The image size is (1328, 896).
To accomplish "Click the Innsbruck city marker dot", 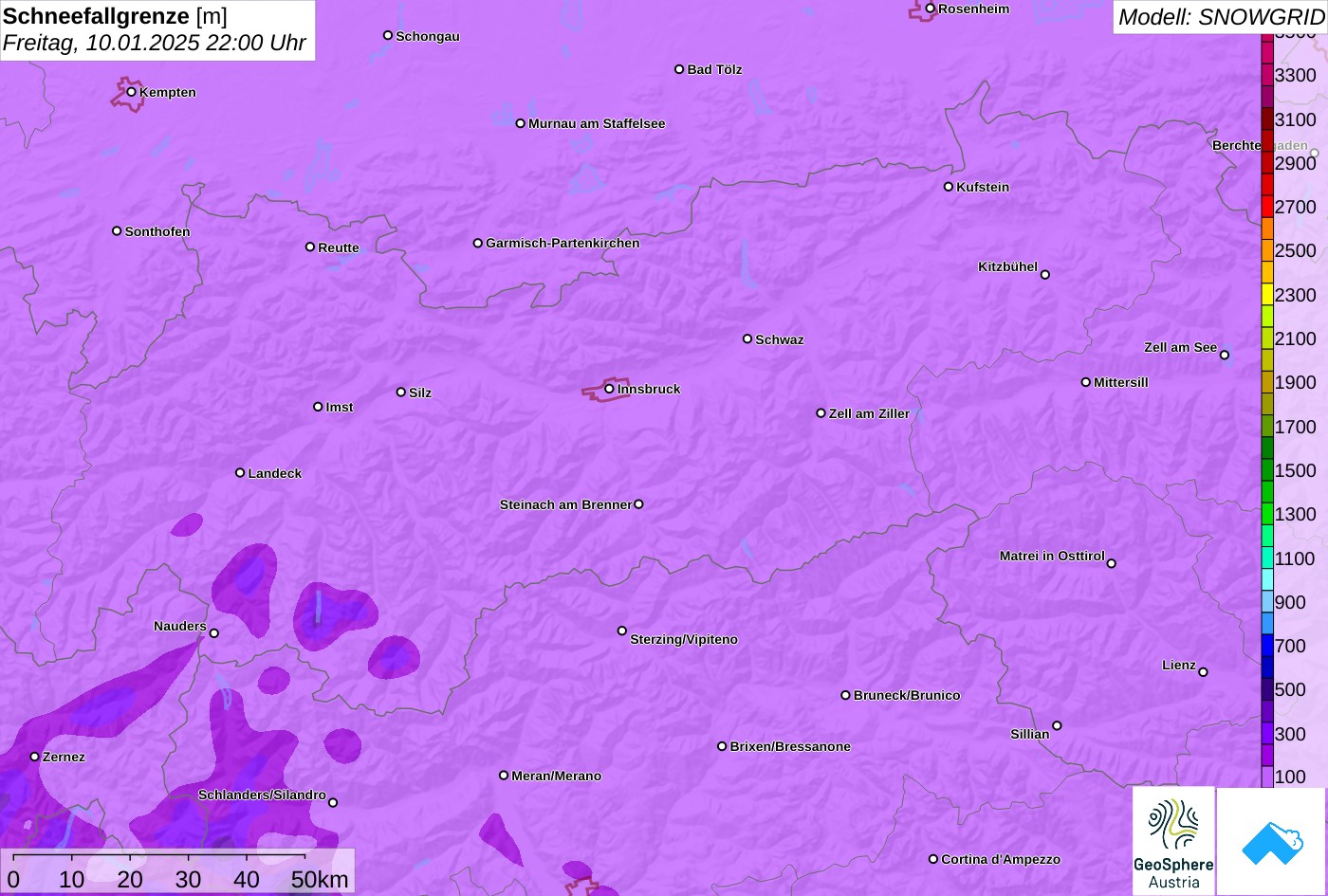I will pos(609,389).
